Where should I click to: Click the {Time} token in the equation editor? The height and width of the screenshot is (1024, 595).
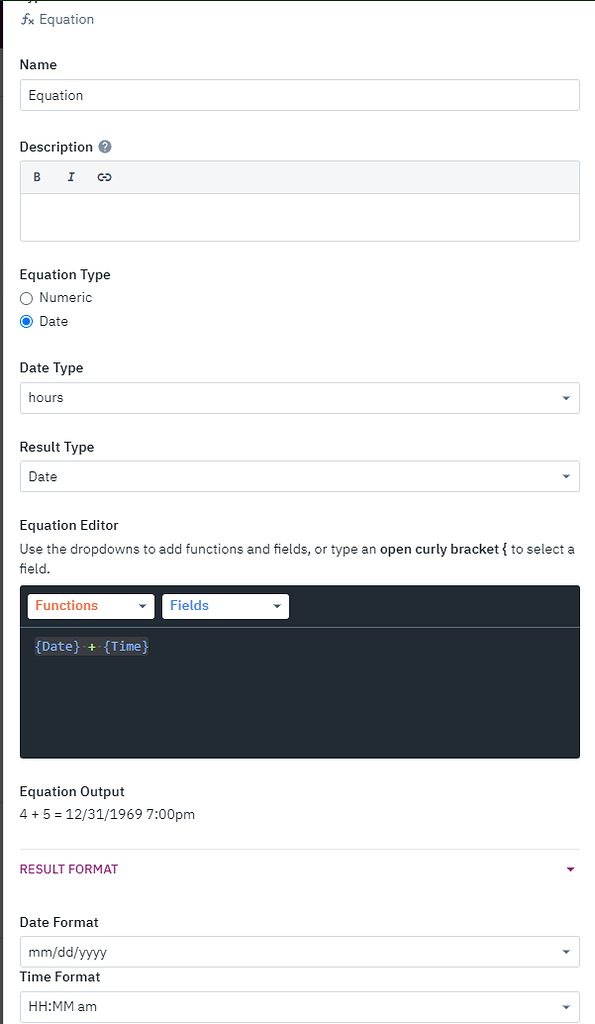click(x=125, y=646)
